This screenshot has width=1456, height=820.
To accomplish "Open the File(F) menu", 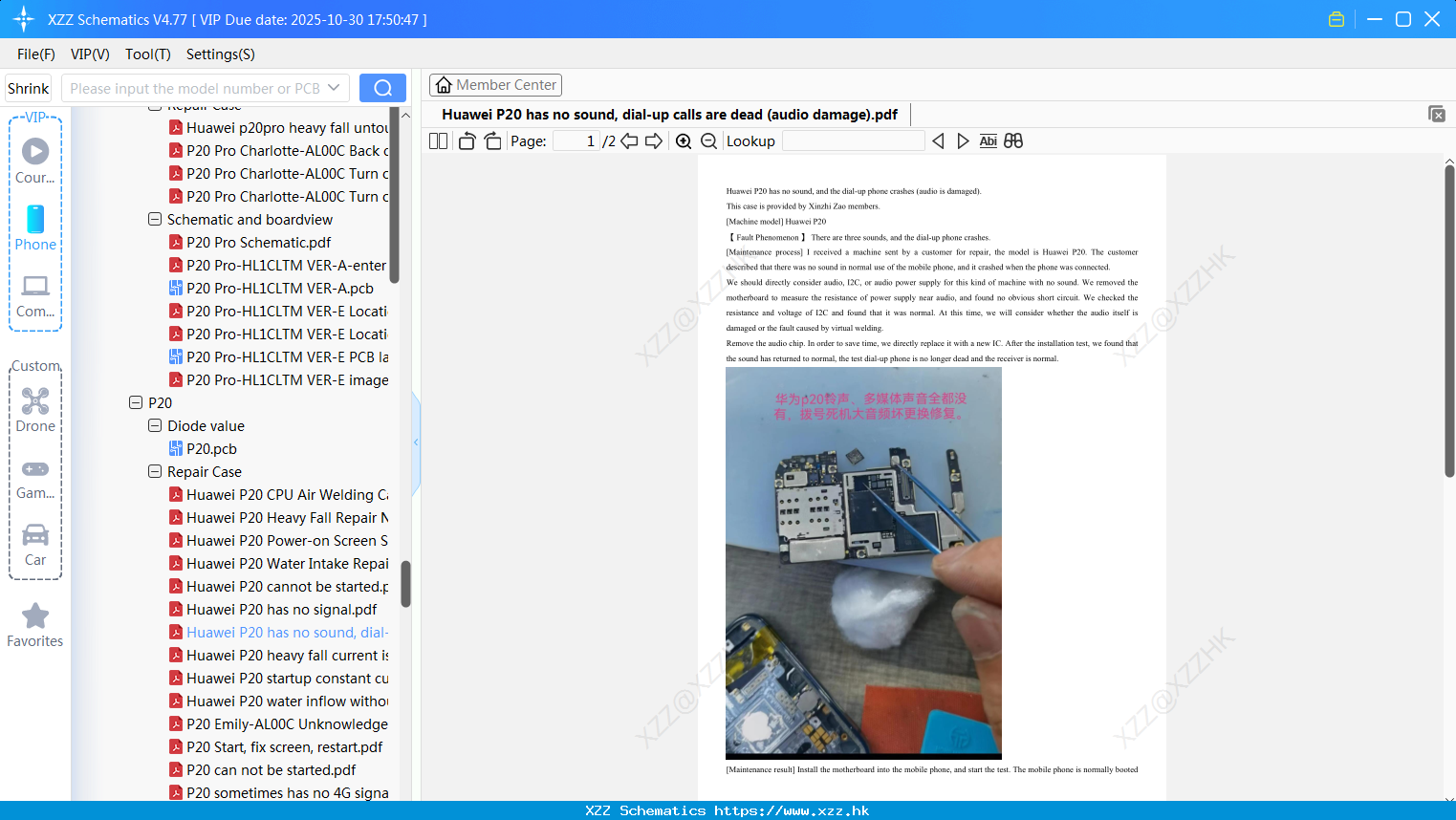I will click(x=36, y=54).
